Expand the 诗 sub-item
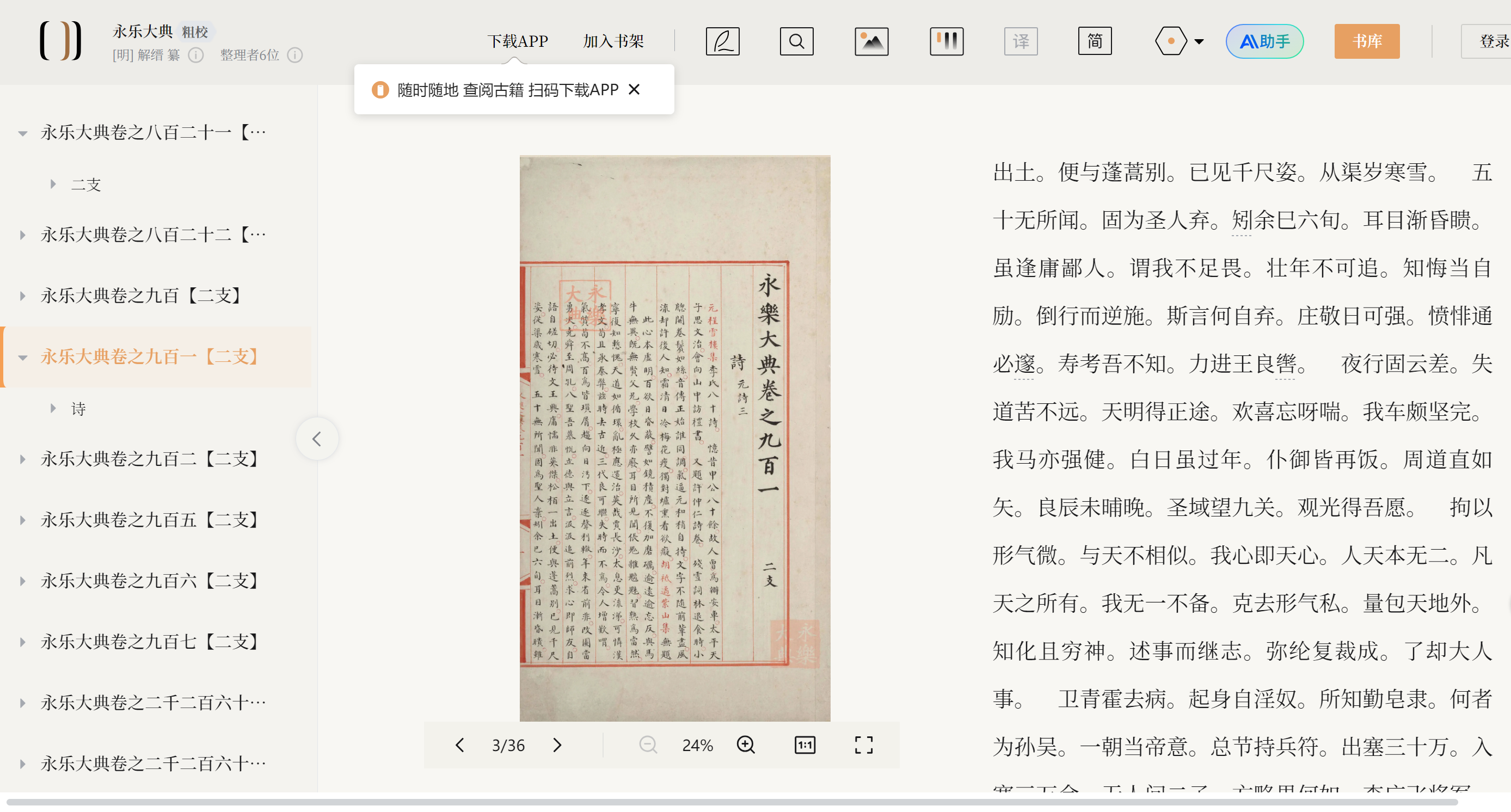The image size is (1511, 812). pos(53,408)
